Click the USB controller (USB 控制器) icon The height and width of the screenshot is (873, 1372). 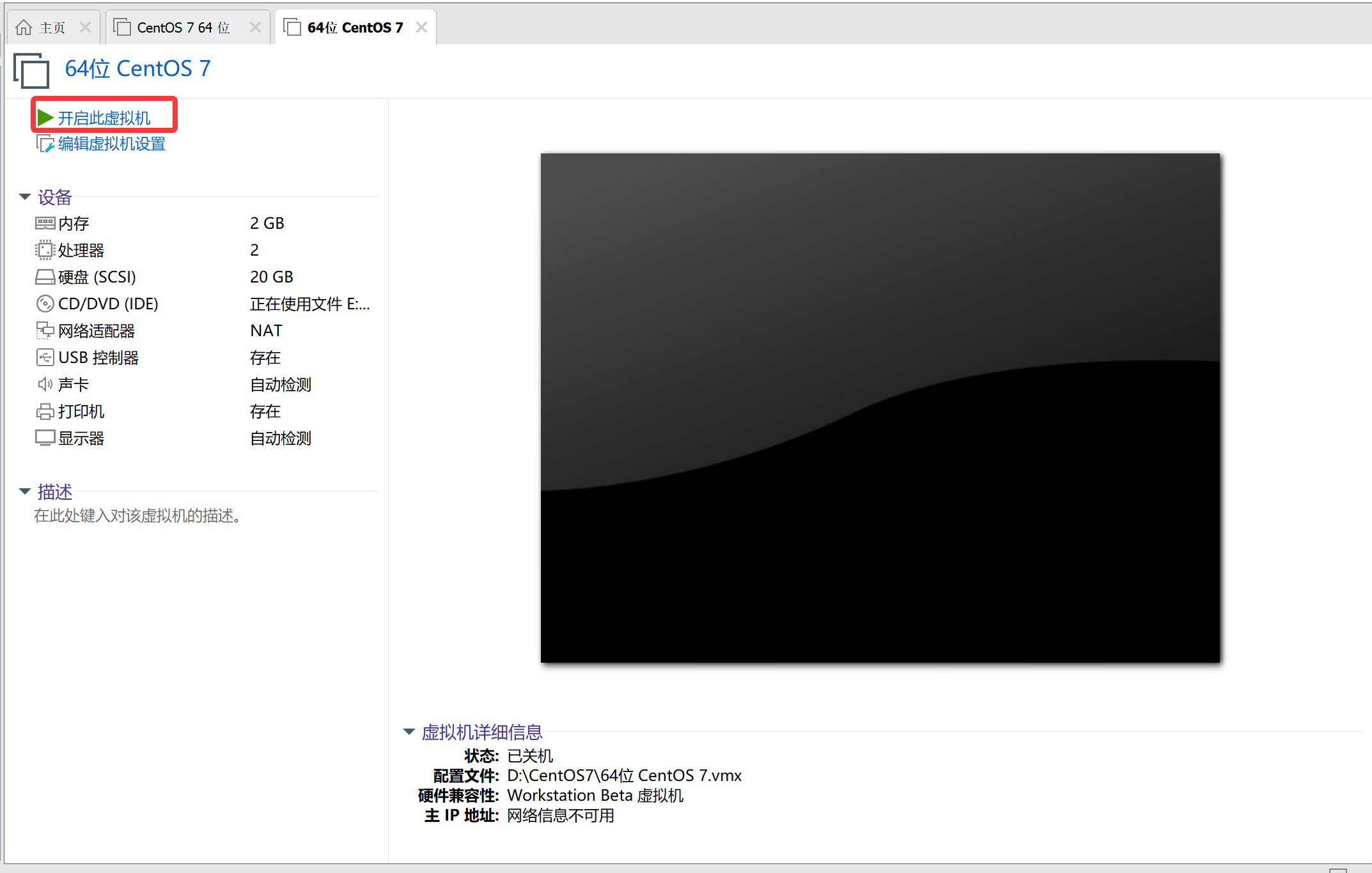tap(45, 357)
